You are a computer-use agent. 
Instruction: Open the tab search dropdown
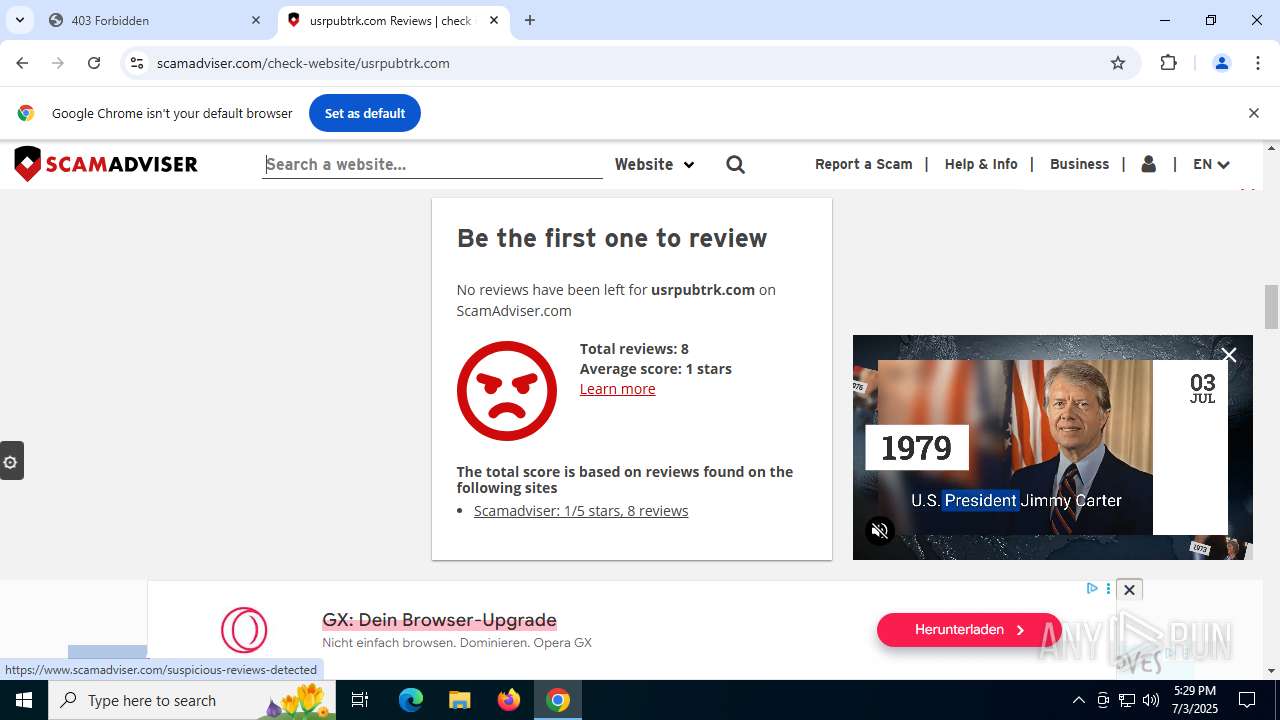coord(19,20)
